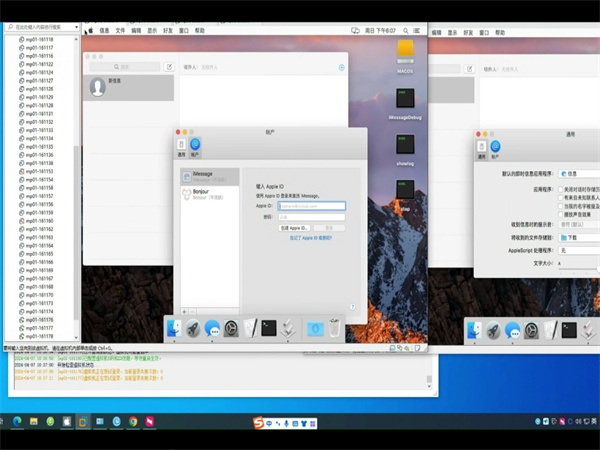Viewport: 600px width, 450px height.
Task: Open Finder in the left VM dock
Action: tap(174, 328)
